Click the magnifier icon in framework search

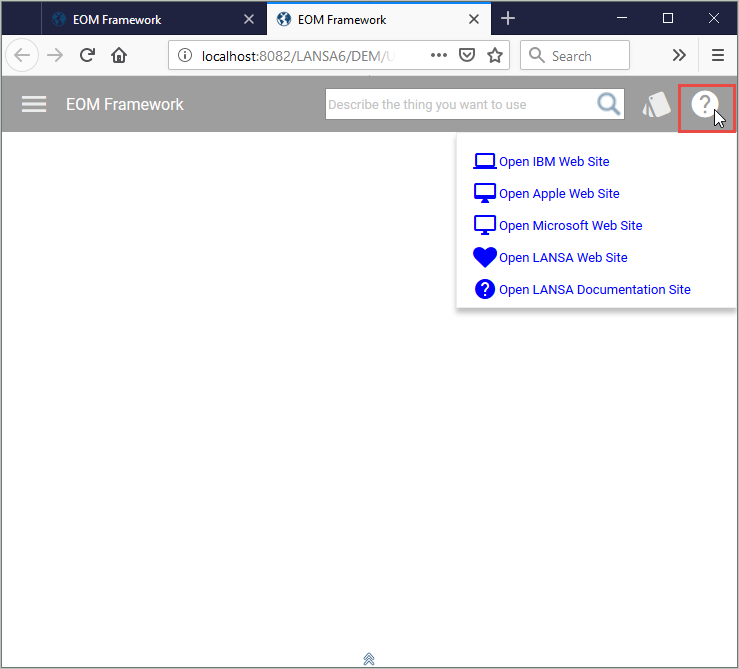tap(608, 104)
